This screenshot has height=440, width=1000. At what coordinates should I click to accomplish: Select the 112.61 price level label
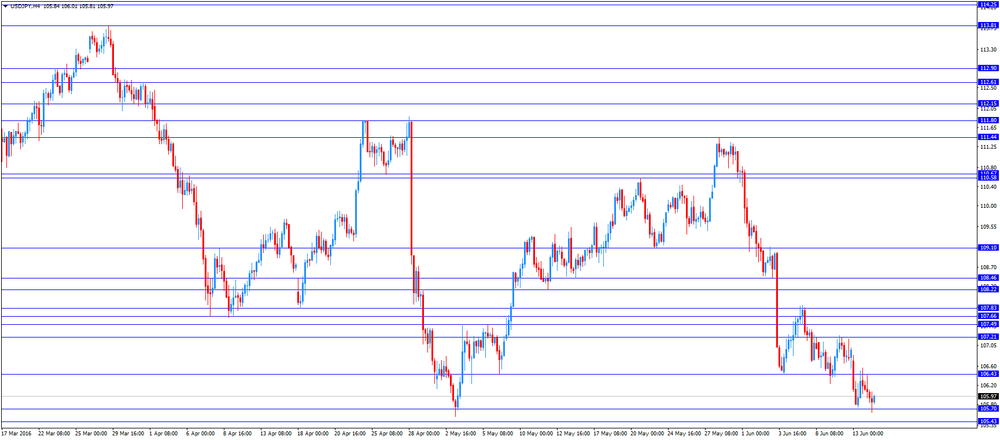click(989, 82)
